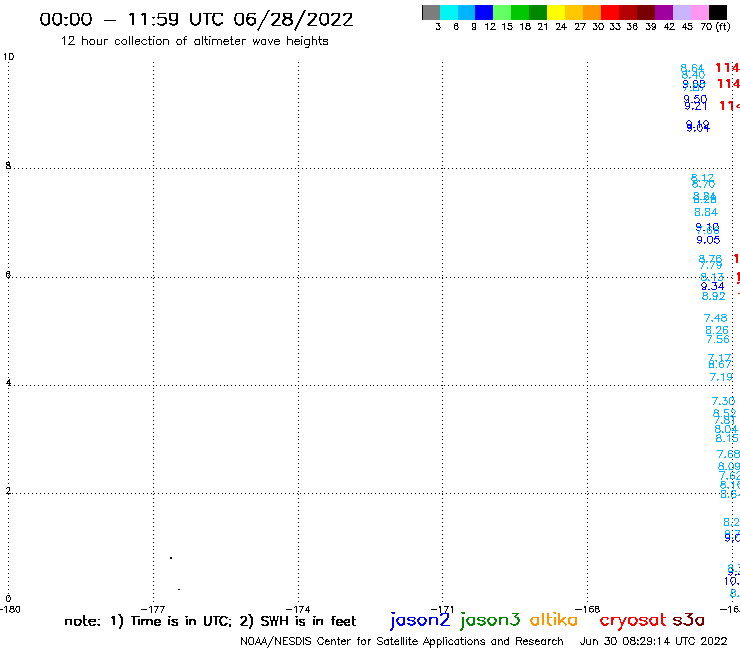Click the '(ft)' unit label in legend

(723, 27)
